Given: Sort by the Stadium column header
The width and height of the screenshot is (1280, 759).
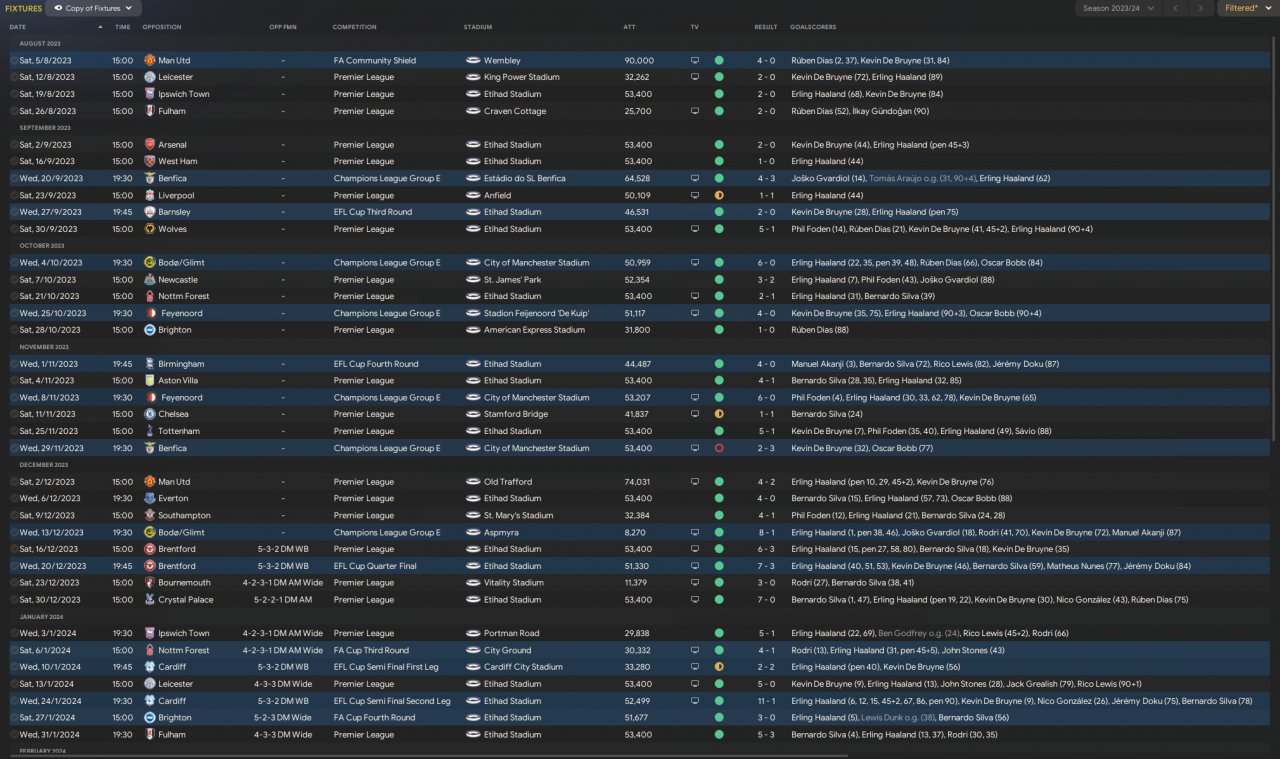Looking at the screenshot, I should point(478,27).
